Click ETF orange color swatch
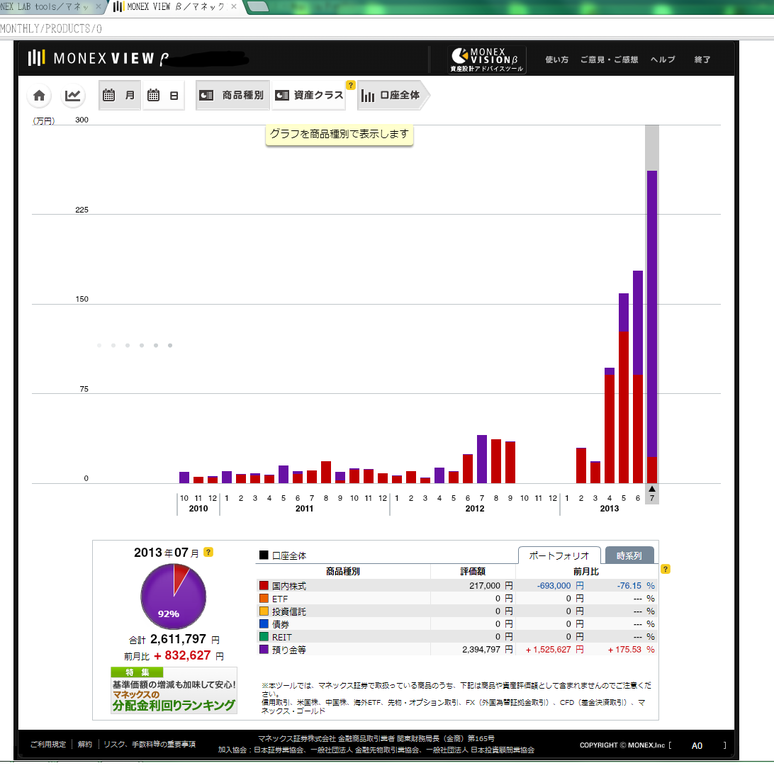Screen dimensions: 774x768 click(264, 599)
